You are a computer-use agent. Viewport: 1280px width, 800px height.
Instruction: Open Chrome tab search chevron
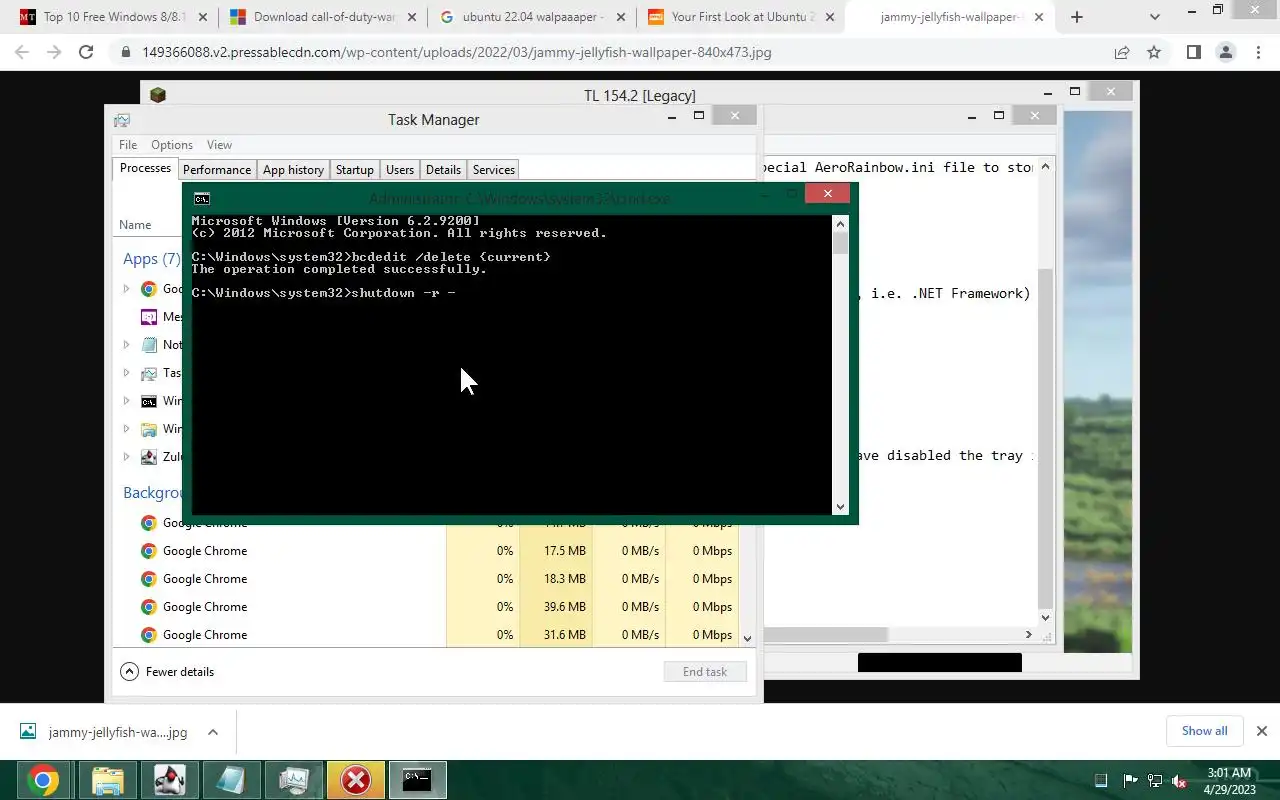pos(1155,17)
